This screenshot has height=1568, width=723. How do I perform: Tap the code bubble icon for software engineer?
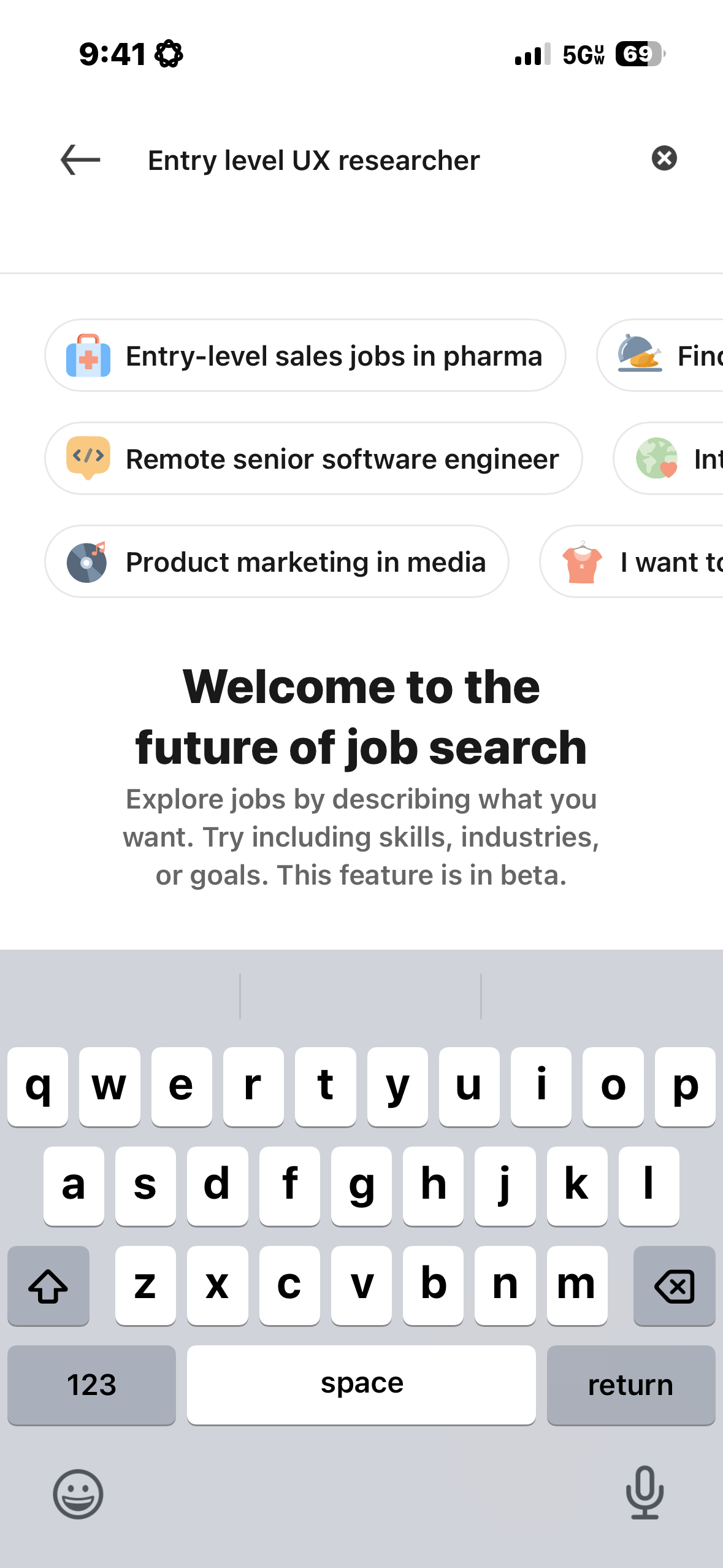[x=88, y=458]
